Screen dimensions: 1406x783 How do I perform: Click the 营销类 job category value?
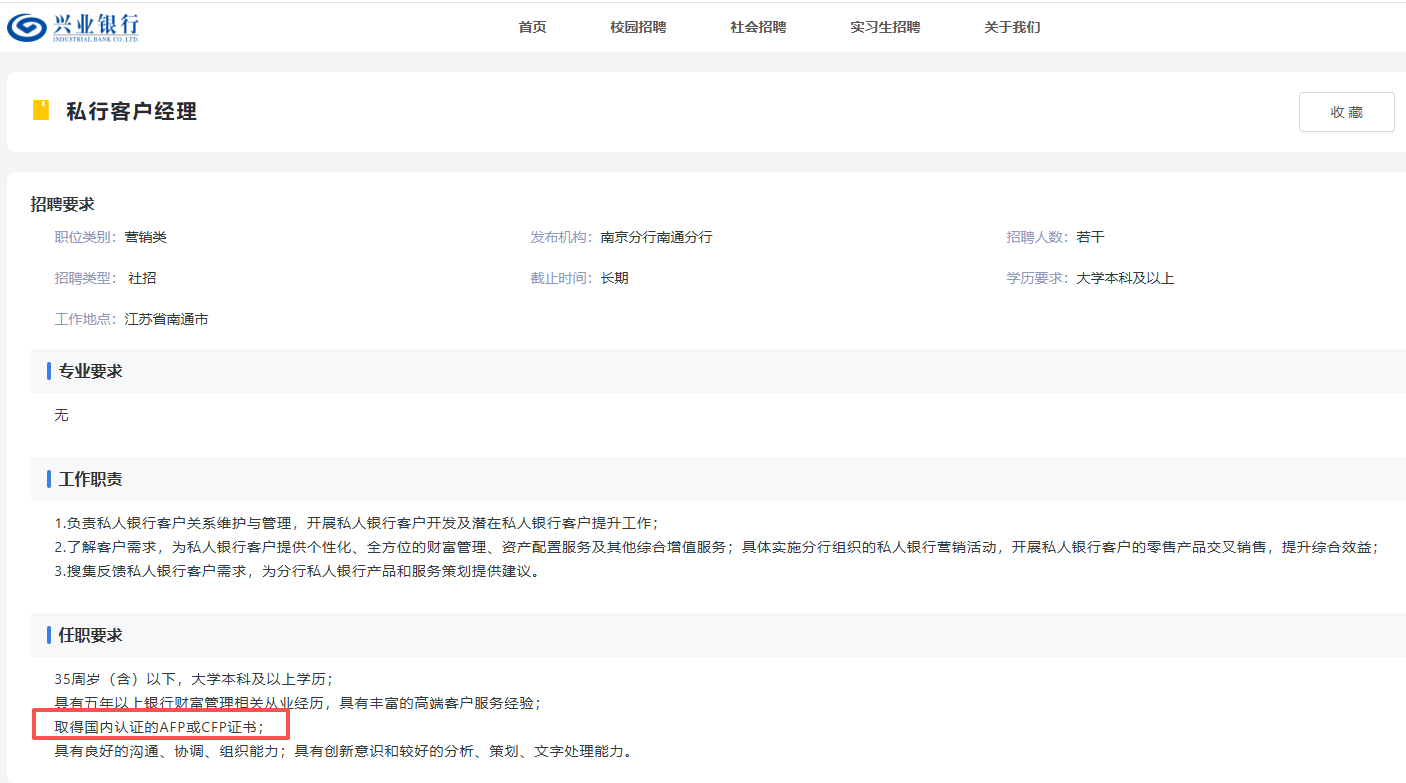(145, 237)
